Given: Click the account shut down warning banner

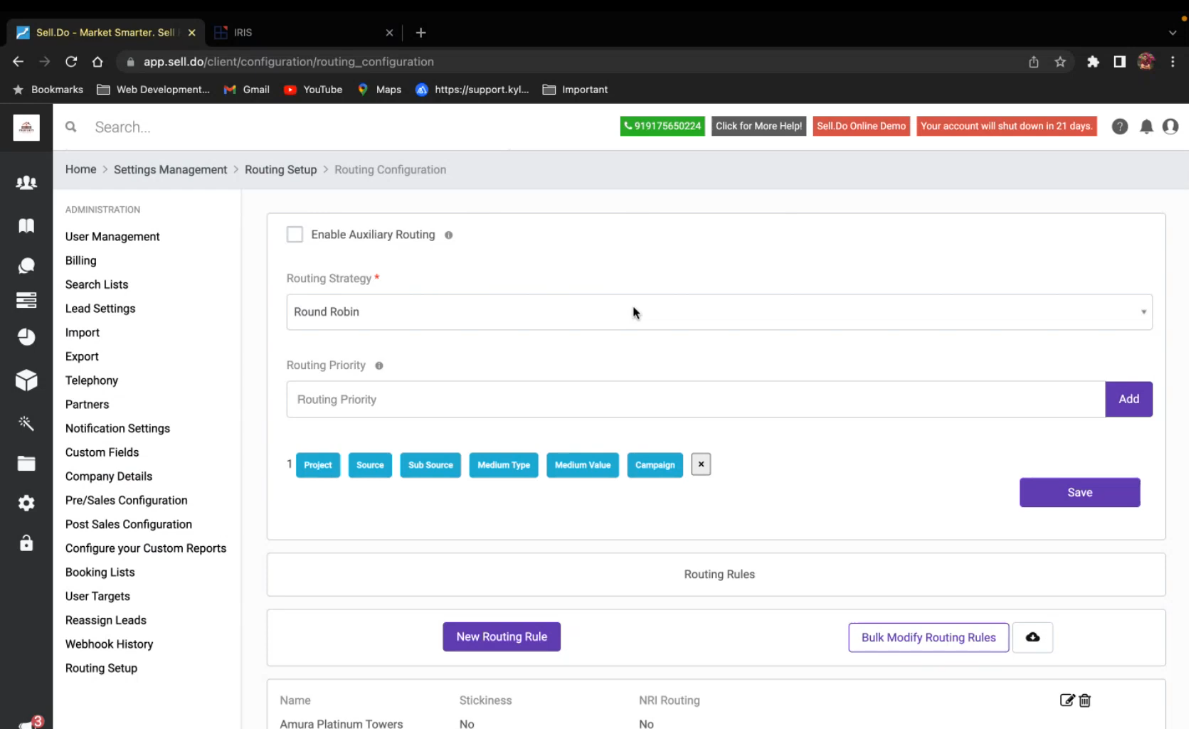Looking at the screenshot, I should [x=1006, y=126].
